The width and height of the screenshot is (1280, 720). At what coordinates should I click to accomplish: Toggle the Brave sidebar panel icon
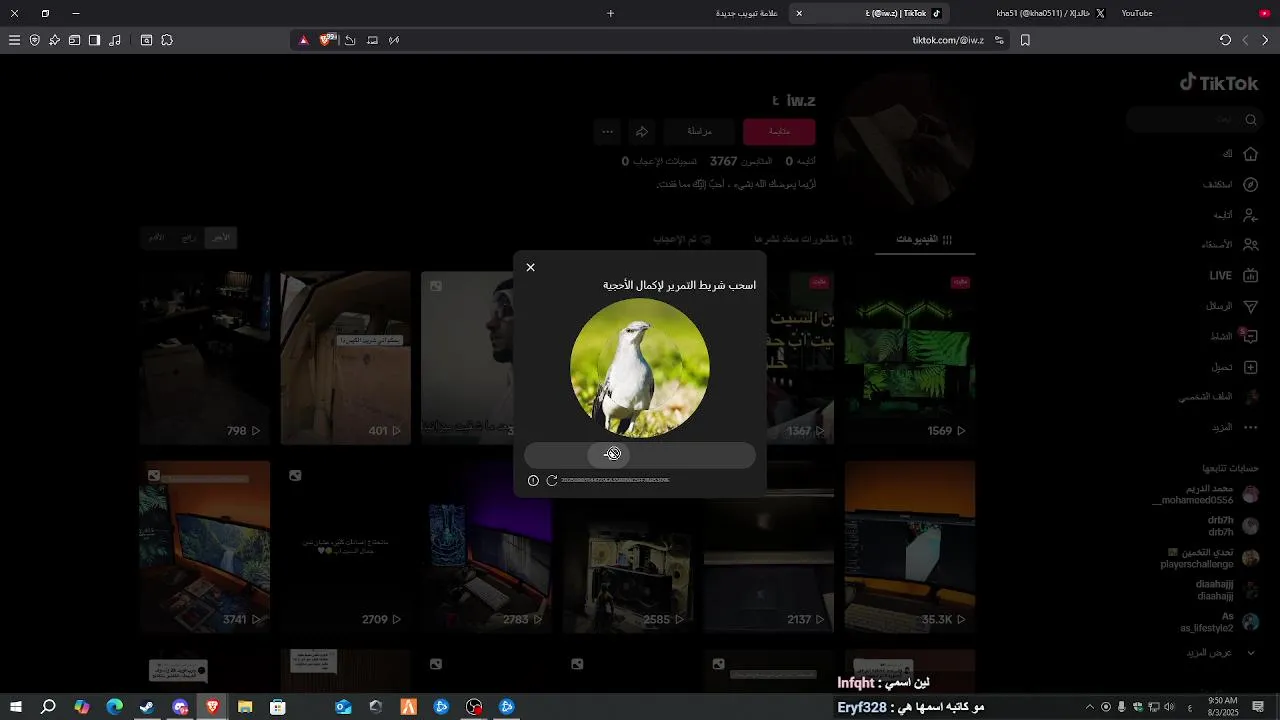pyautogui.click(x=94, y=40)
